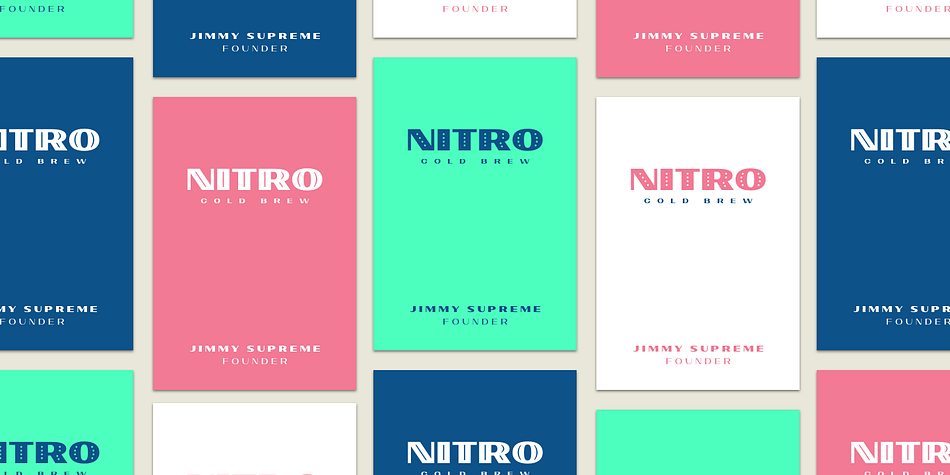Select pink JIMMY SUPREME text on the white card
The image size is (950, 475).
(698, 349)
